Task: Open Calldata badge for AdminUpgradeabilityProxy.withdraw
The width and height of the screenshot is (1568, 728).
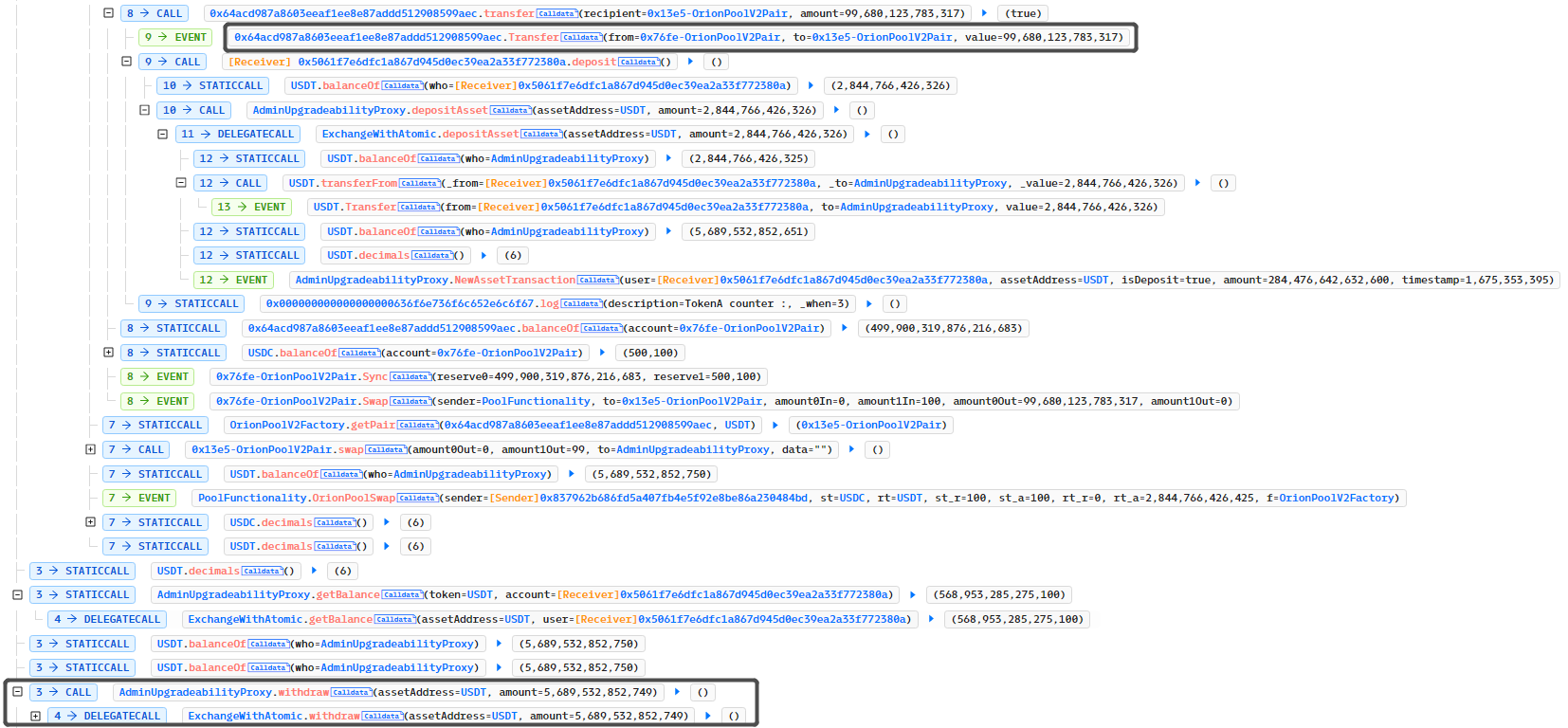Action: tap(351, 693)
